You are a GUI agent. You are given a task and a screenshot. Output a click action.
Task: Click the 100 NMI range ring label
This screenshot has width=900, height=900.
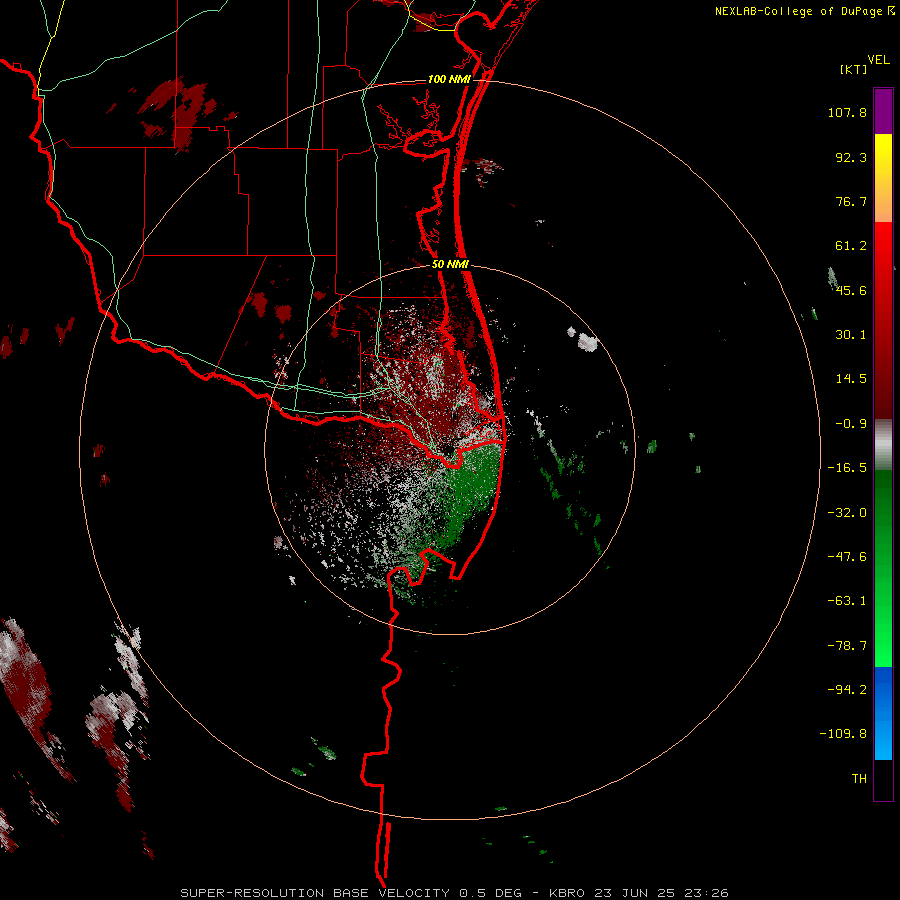449,79
